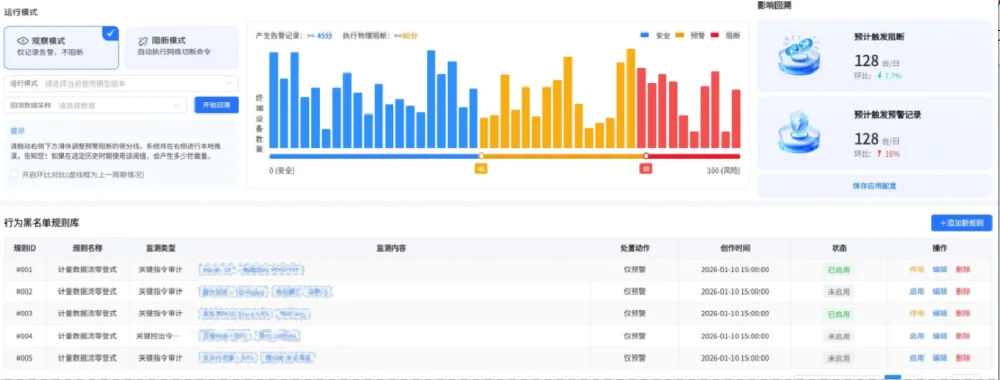The width and height of the screenshot is (1000, 380).
Task: Click the green down arrow beside 7.7%
Action: 879,75
